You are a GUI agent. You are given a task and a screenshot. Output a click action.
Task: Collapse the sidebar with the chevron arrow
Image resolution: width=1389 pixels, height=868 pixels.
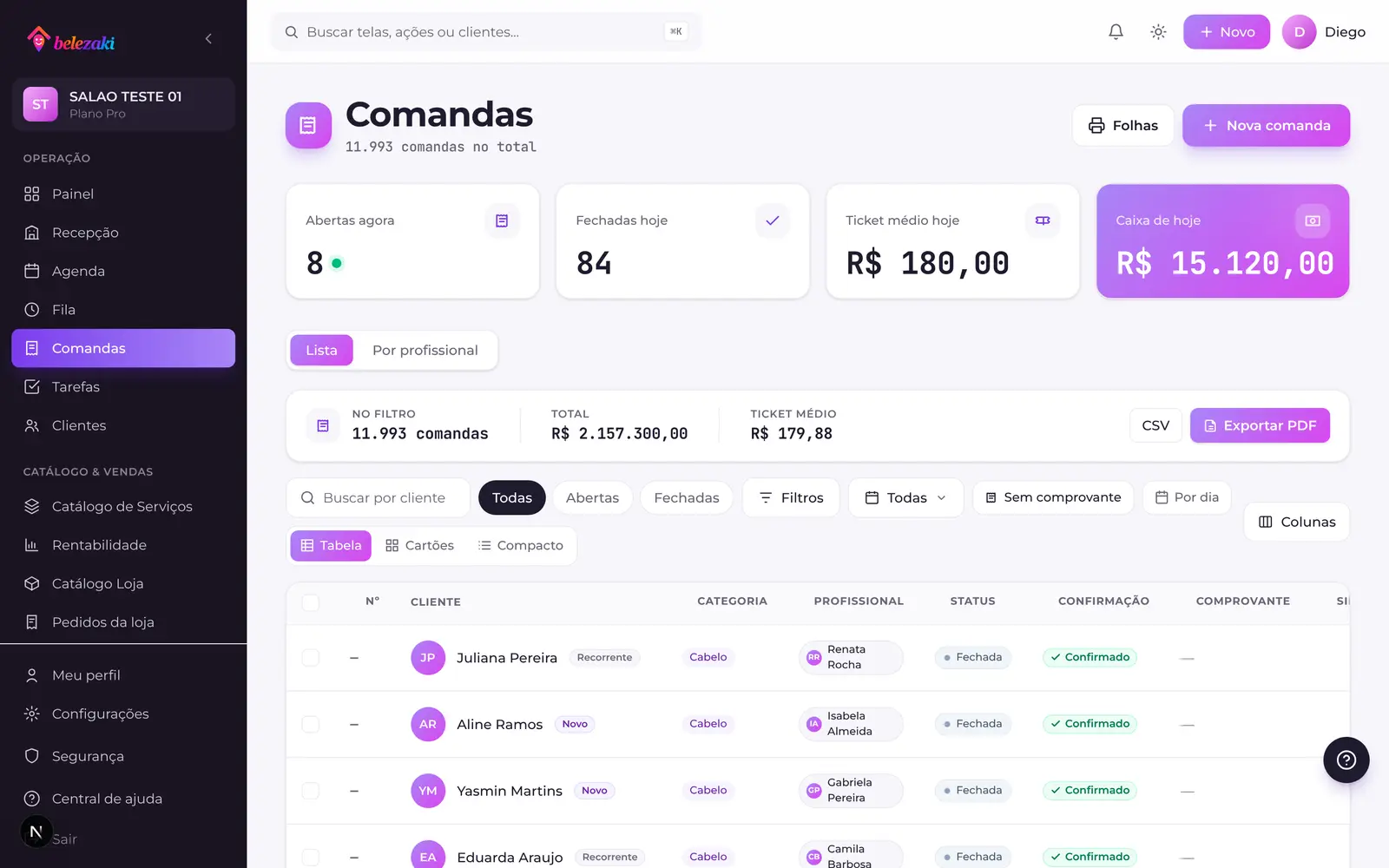(x=208, y=38)
